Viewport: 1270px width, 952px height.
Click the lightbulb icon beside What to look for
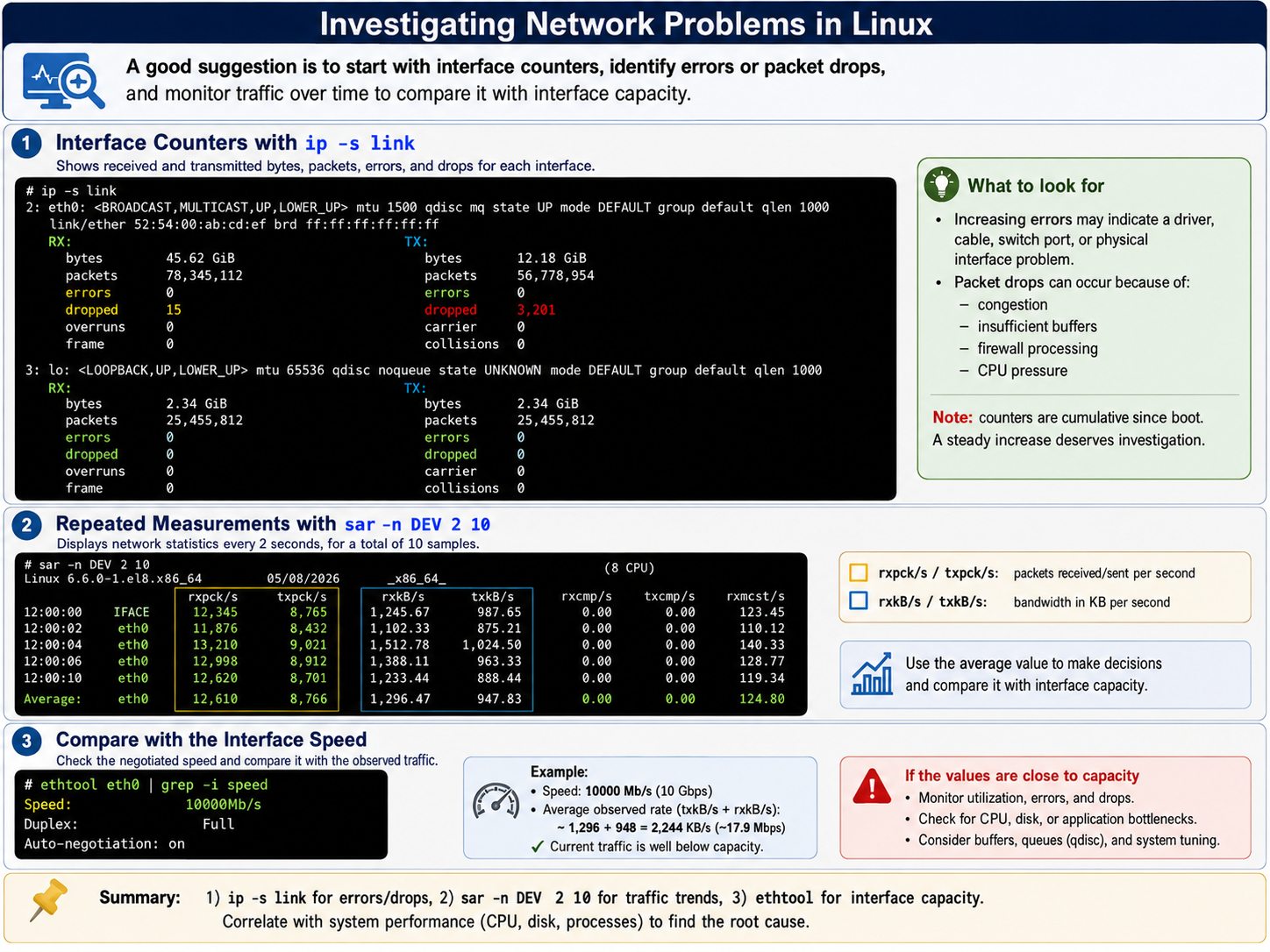point(942,184)
